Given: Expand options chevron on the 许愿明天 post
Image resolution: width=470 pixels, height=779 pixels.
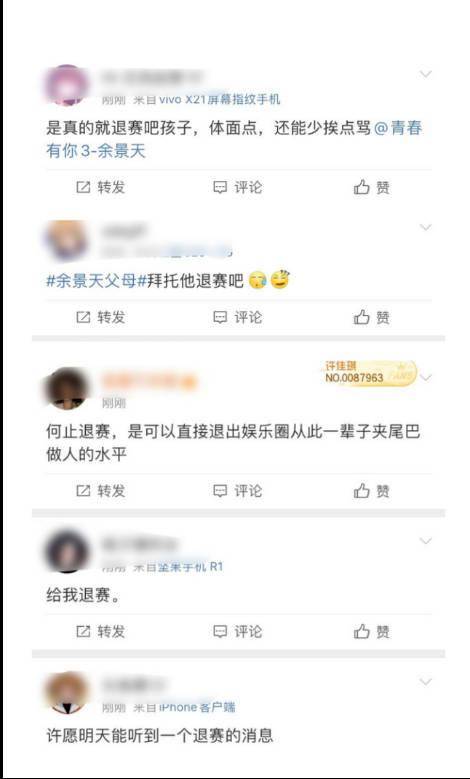Looking at the screenshot, I should [425, 682].
